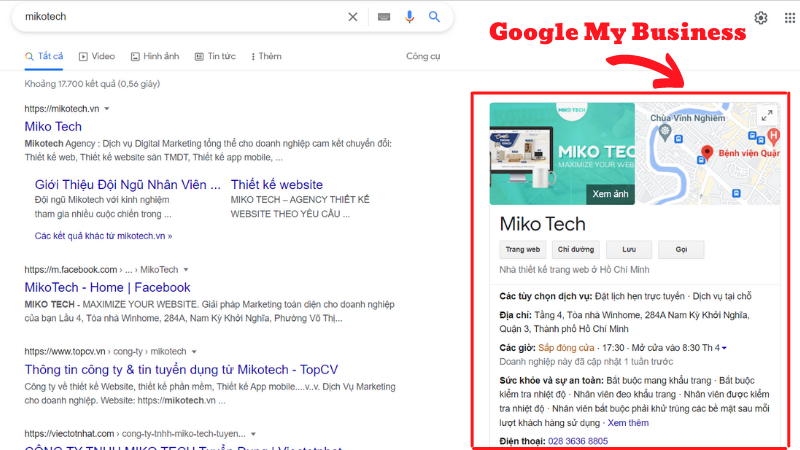Expand dropdown arrow next to topcv.vn URL

(x=194, y=352)
